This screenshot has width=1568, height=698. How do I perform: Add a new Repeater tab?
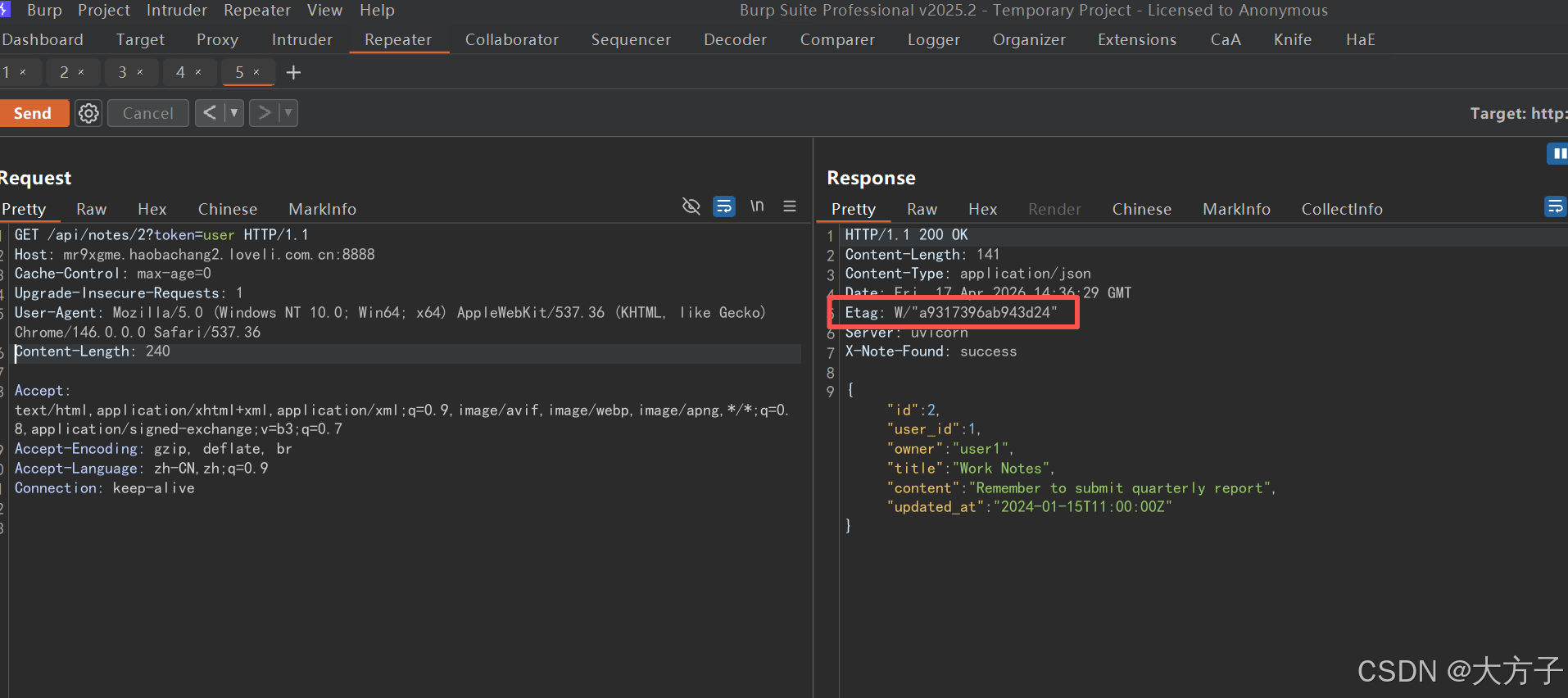click(293, 73)
